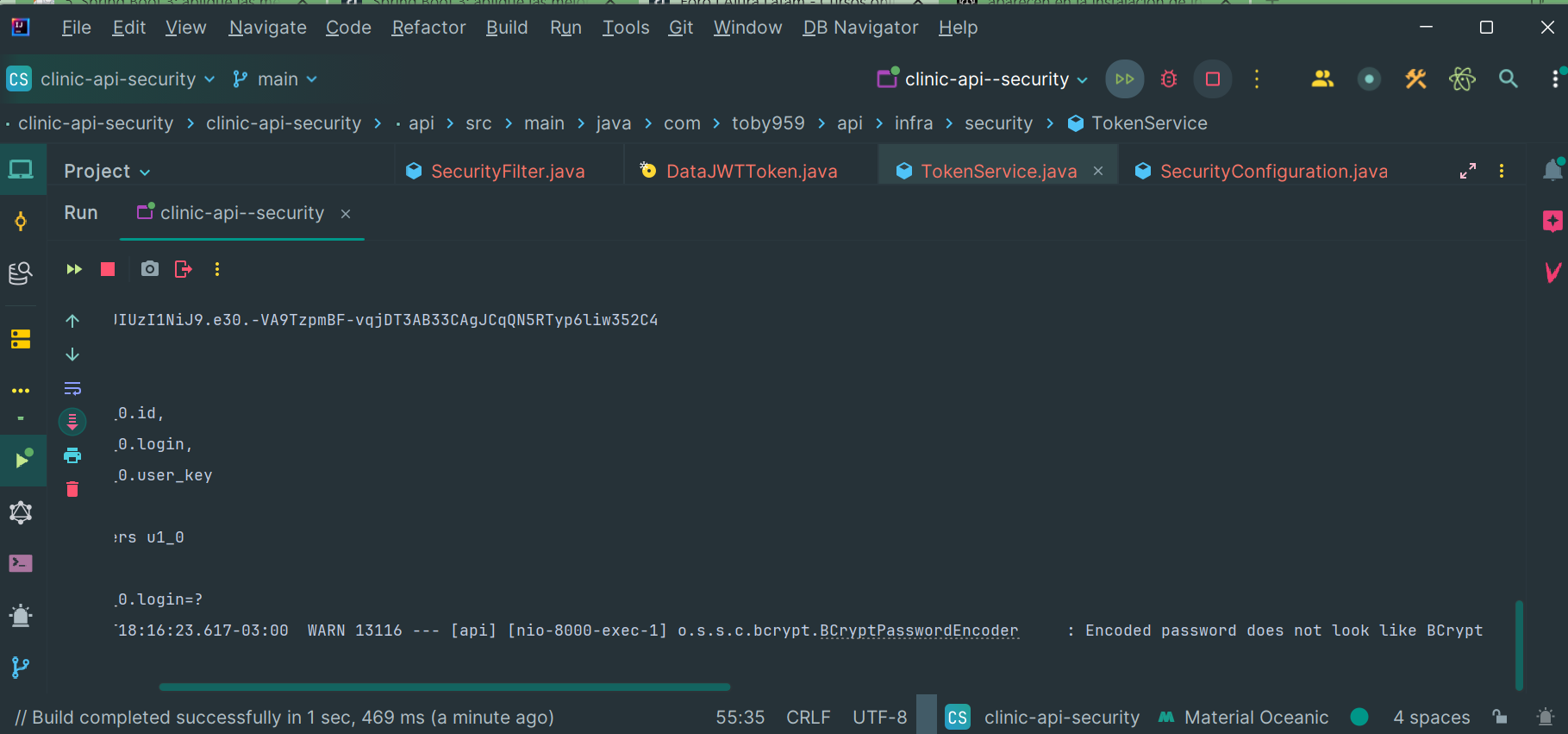Open the Navigate menu
The width and height of the screenshot is (1568, 734).
tap(267, 28)
